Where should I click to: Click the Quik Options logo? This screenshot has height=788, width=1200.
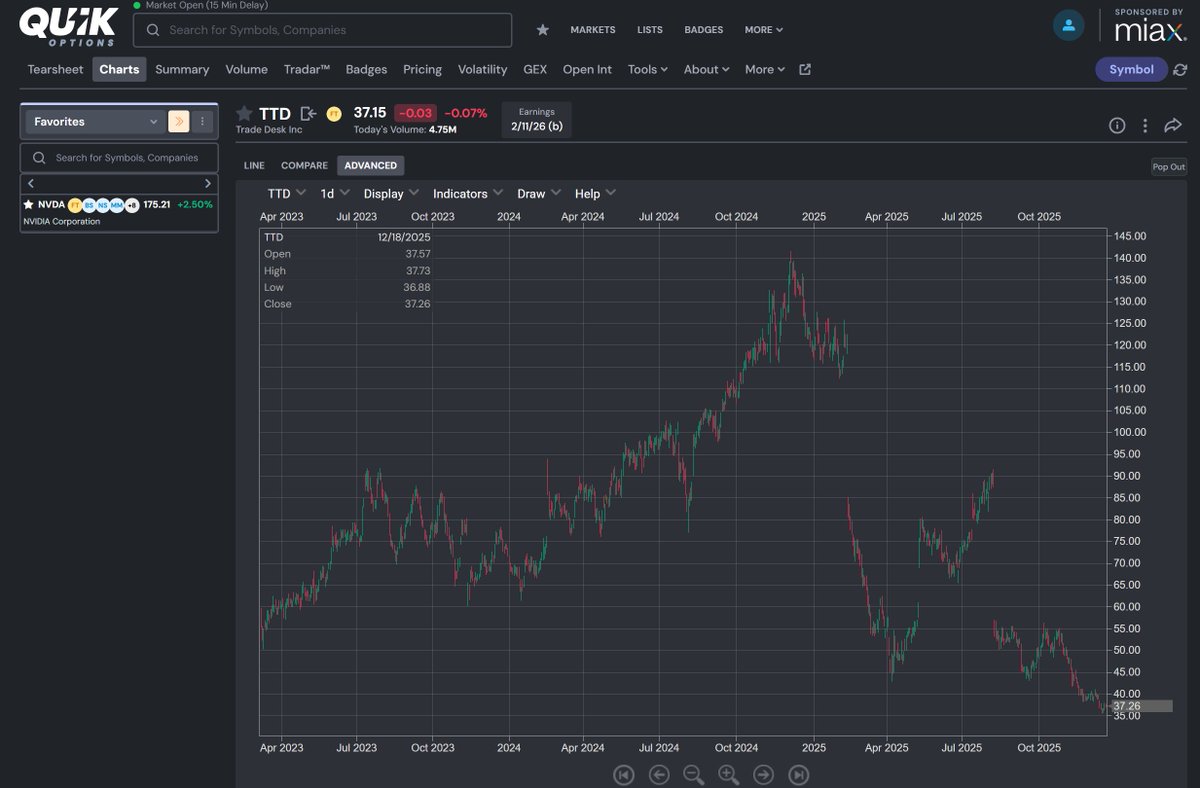68,26
